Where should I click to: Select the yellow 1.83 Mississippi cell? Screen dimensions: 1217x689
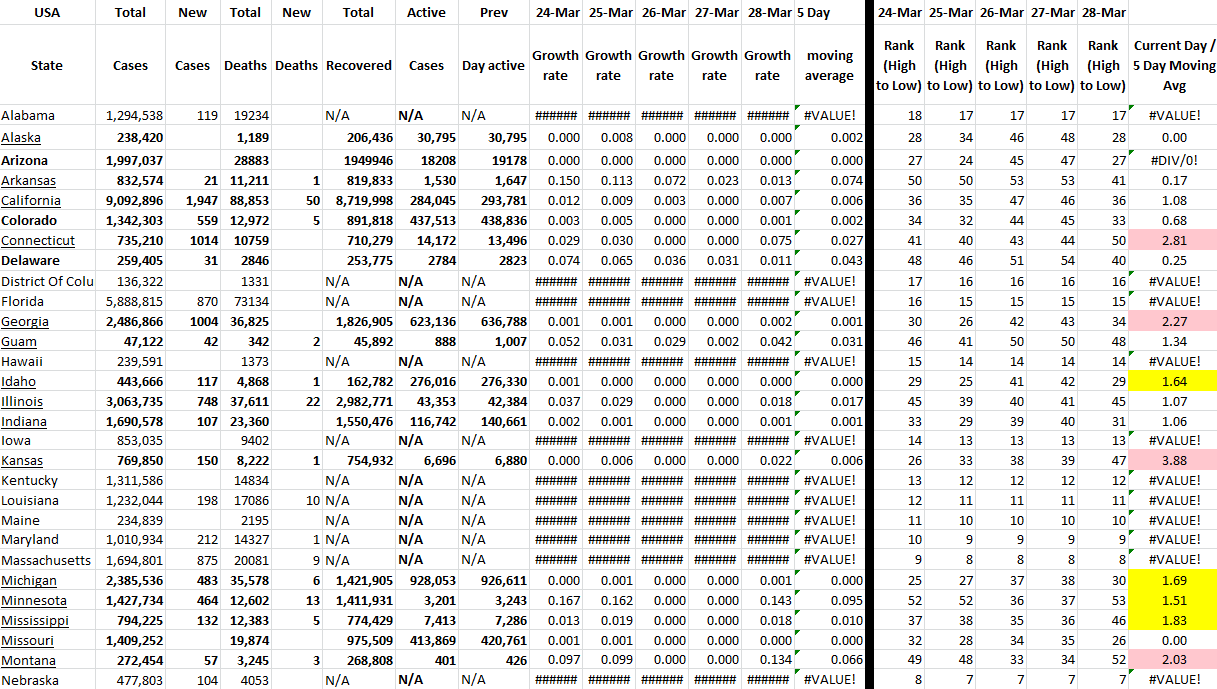(1174, 621)
